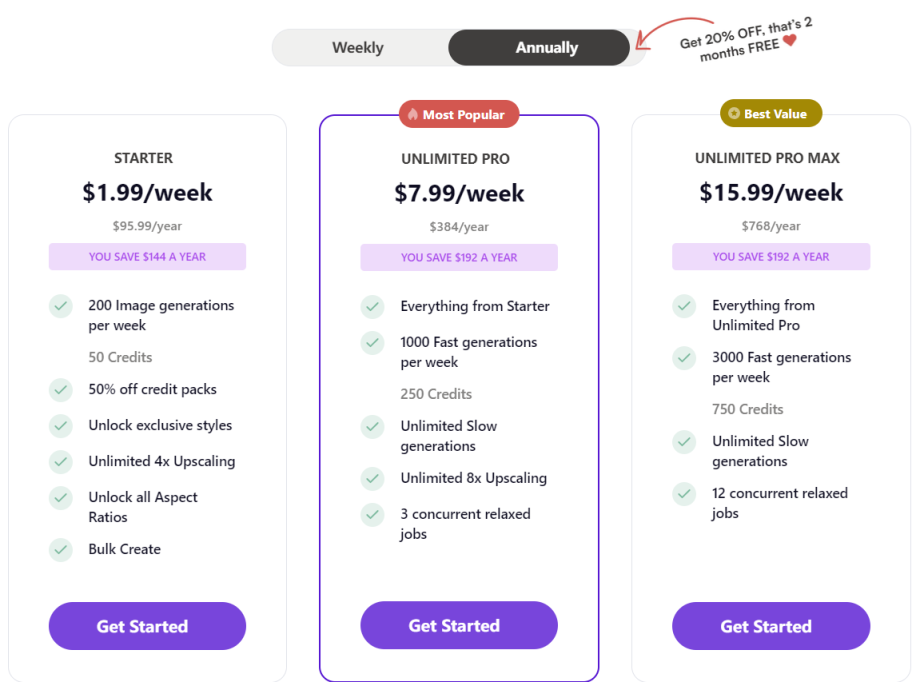This screenshot has height=682, width=920.
Task: Click the Most Popular badge
Action: pyautogui.click(x=459, y=115)
